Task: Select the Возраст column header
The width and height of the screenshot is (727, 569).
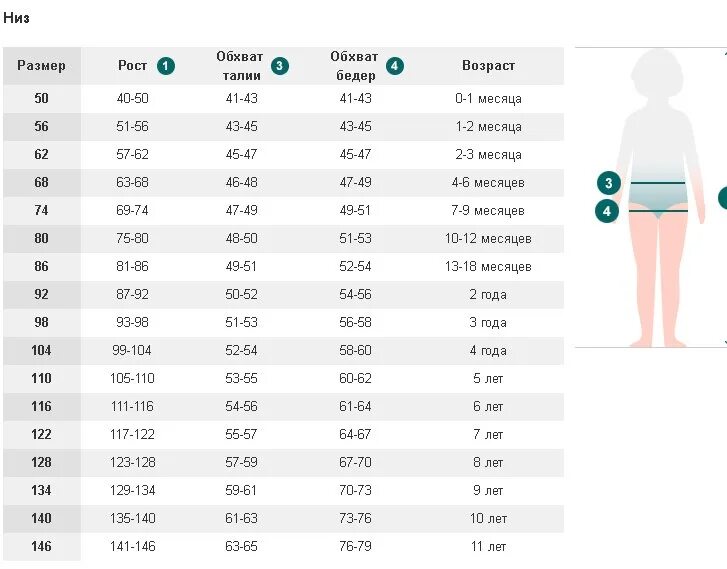Action: [x=488, y=66]
